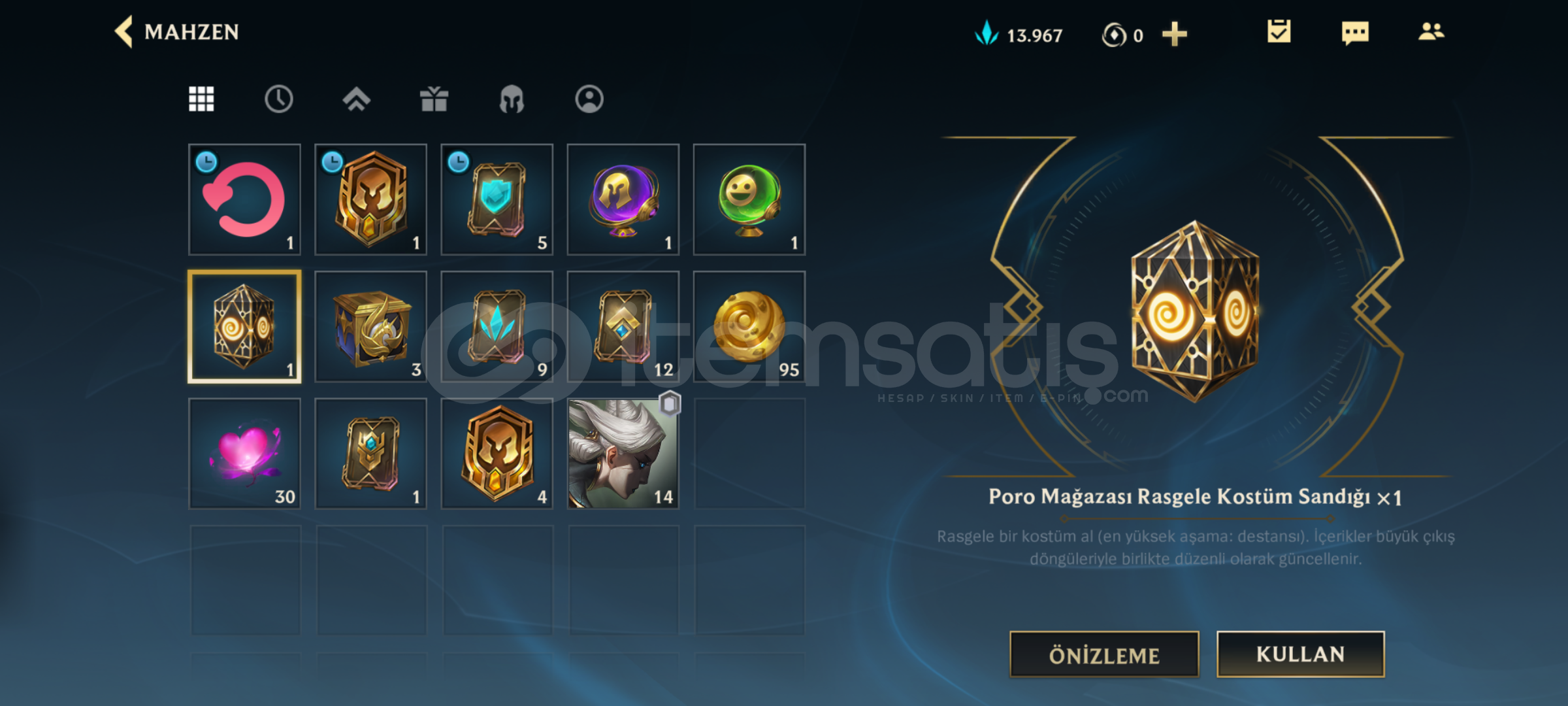The width and height of the screenshot is (1568, 706).
Task: Open the chat messages icon
Action: coord(1355,32)
